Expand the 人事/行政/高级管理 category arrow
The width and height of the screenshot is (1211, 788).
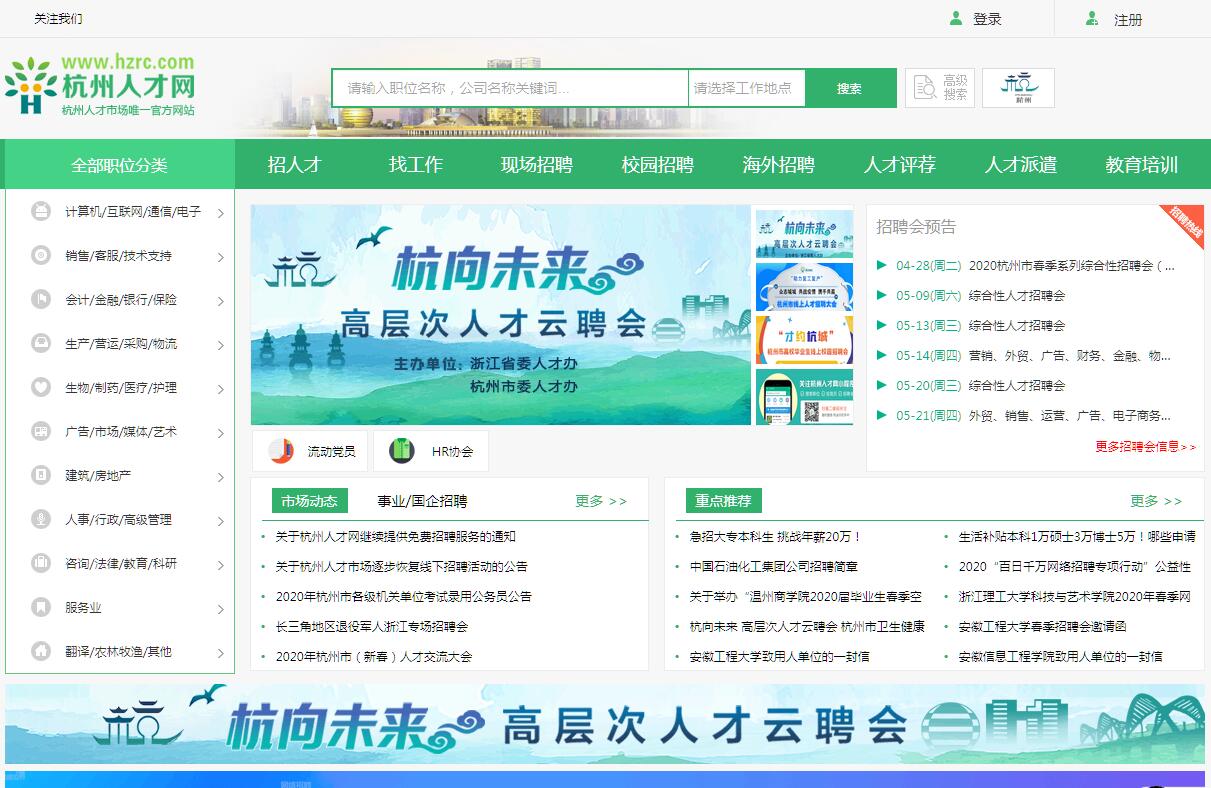[x=220, y=521]
